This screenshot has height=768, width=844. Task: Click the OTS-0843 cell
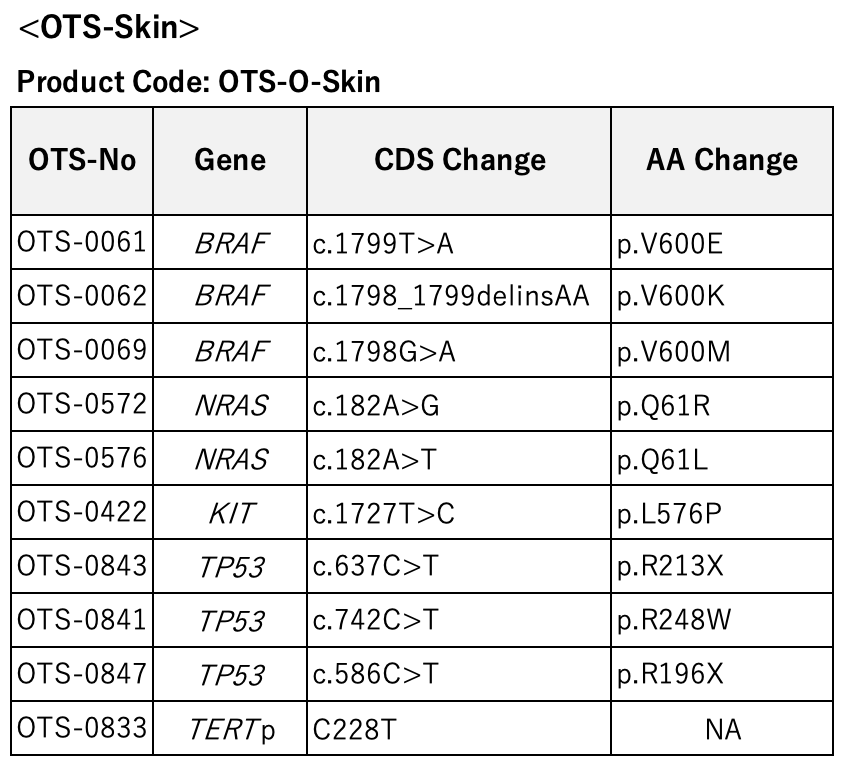click(x=82, y=566)
